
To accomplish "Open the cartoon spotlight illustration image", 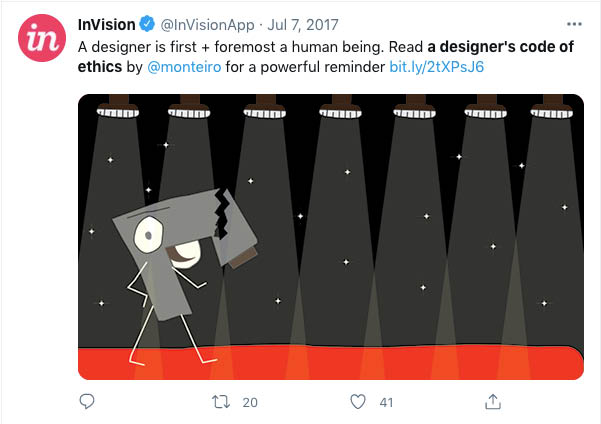I will 331,237.
